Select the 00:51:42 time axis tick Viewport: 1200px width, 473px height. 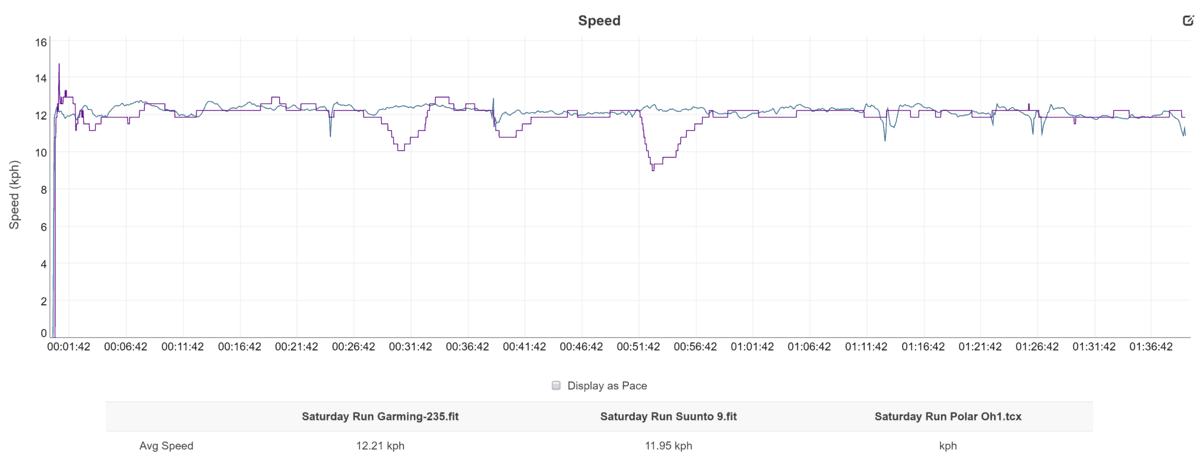[638, 347]
